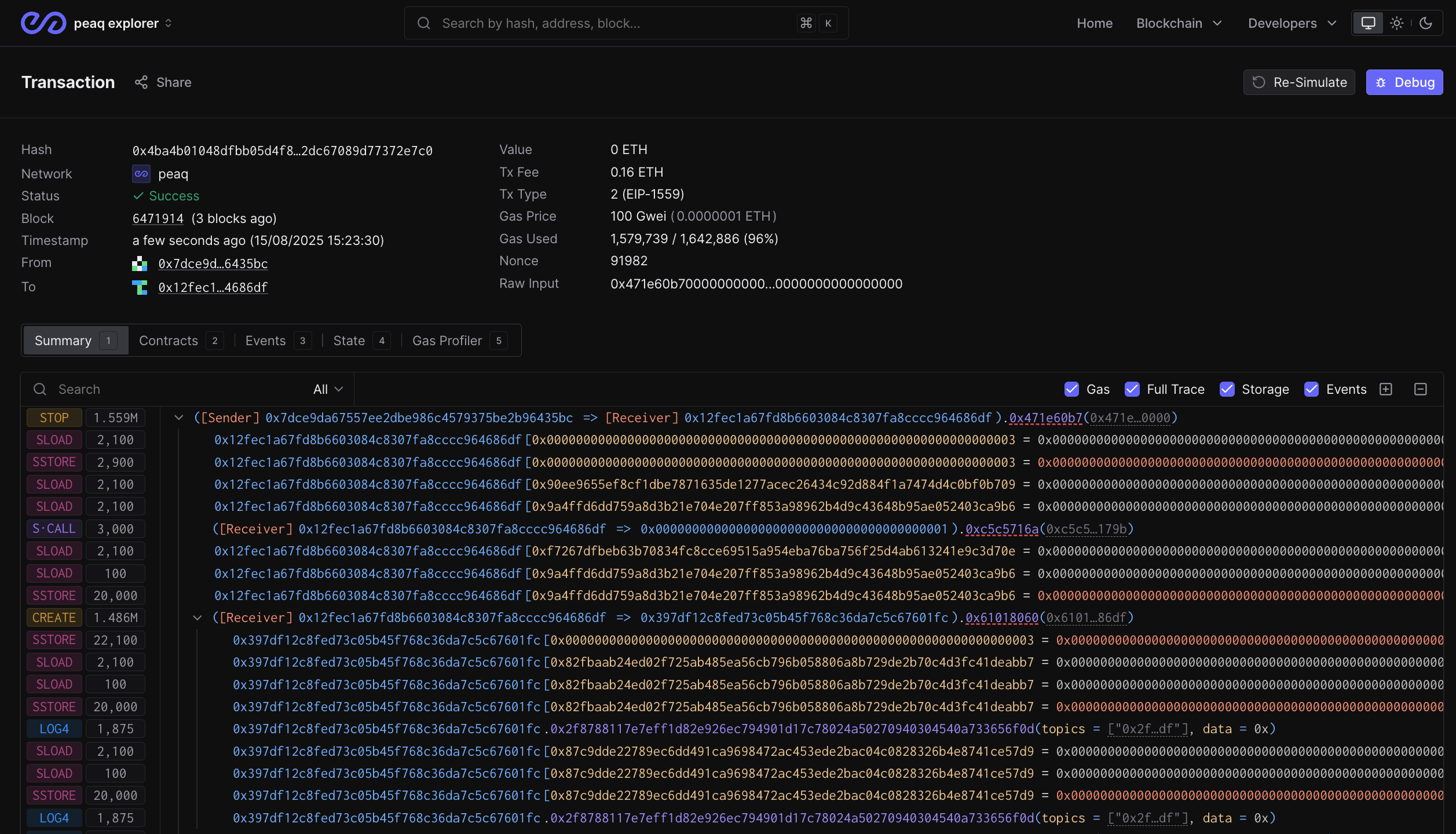The height and width of the screenshot is (834, 1456).
Task: Open the peaq explorer logo
Action: point(42,22)
